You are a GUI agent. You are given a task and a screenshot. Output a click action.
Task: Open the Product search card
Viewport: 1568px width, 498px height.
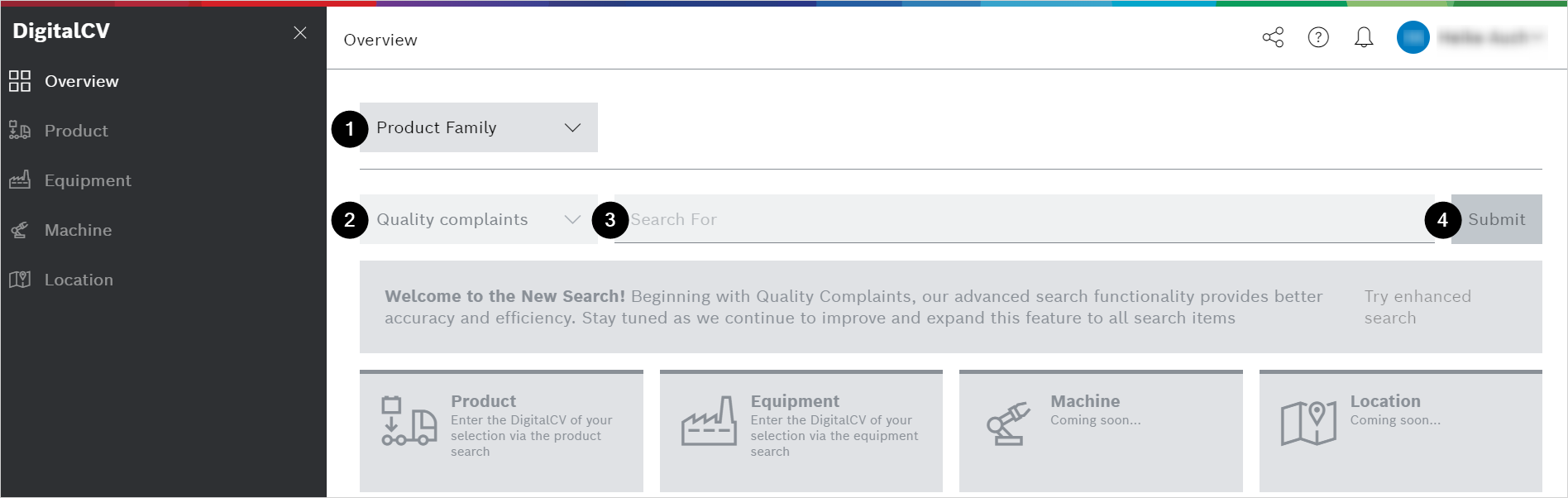501,430
